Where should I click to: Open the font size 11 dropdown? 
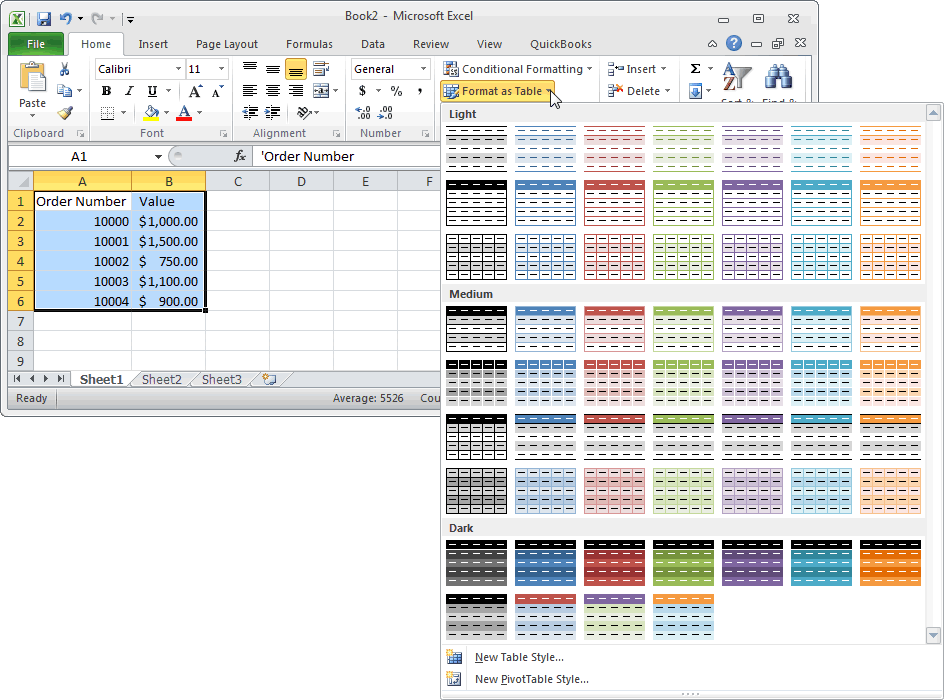[x=221, y=69]
